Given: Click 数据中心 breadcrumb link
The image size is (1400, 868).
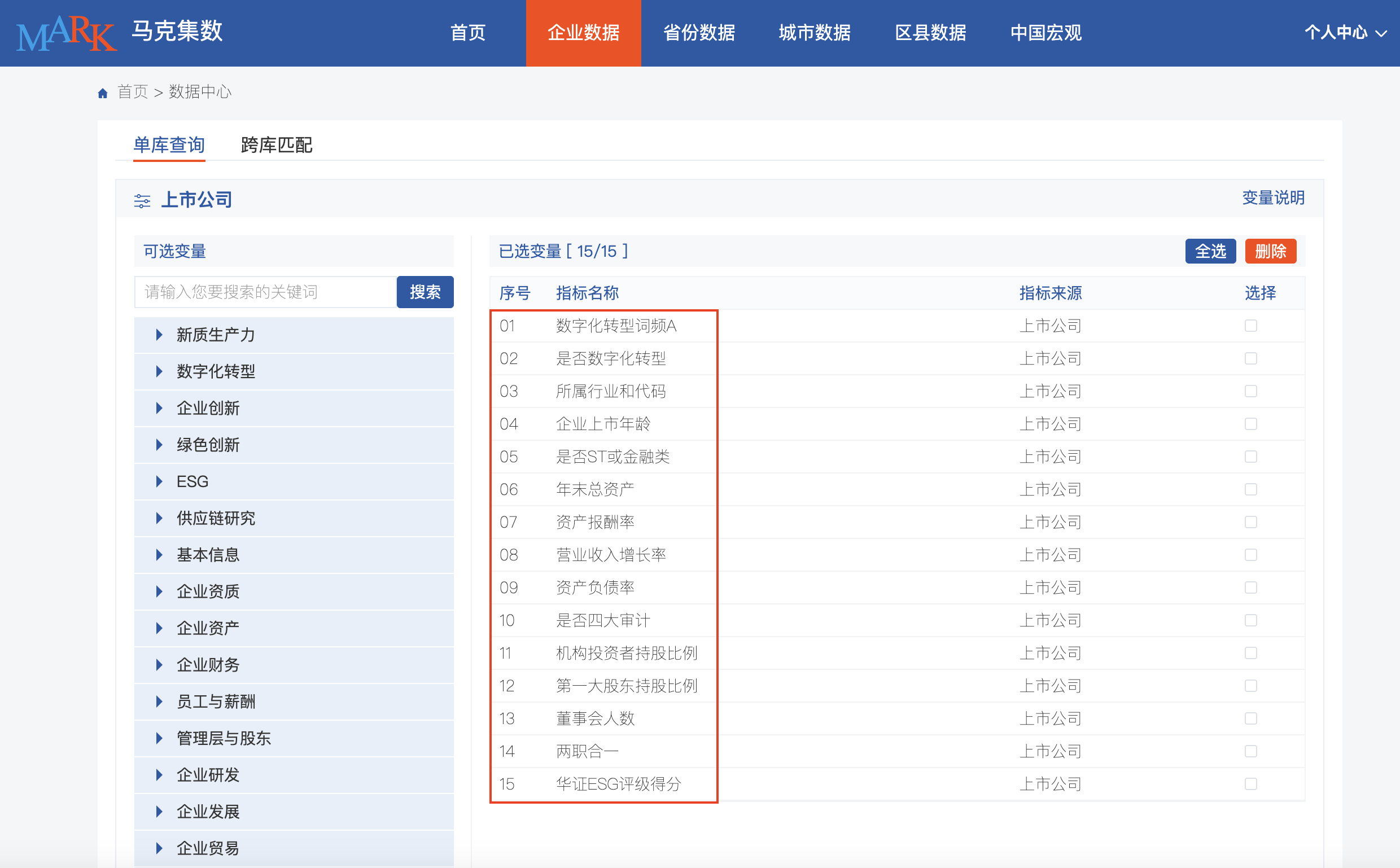Looking at the screenshot, I should point(200,92).
